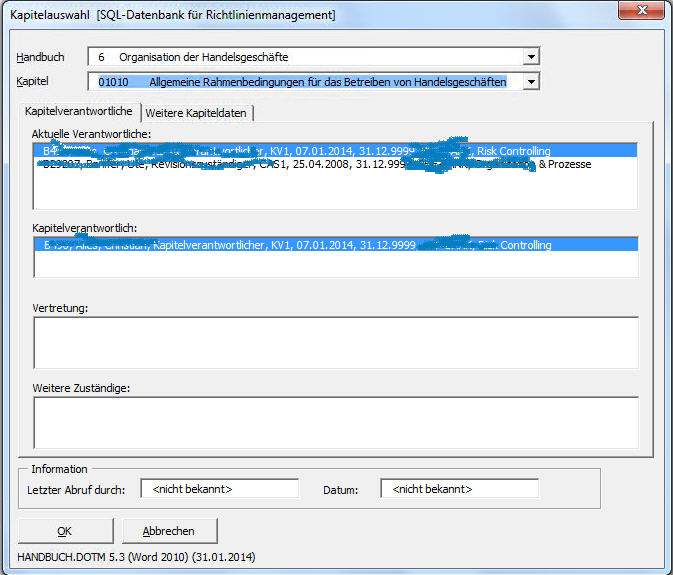Click inside the empty Vertretung list box
Viewport: 673px width, 575px height.
click(x=335, y=343)
